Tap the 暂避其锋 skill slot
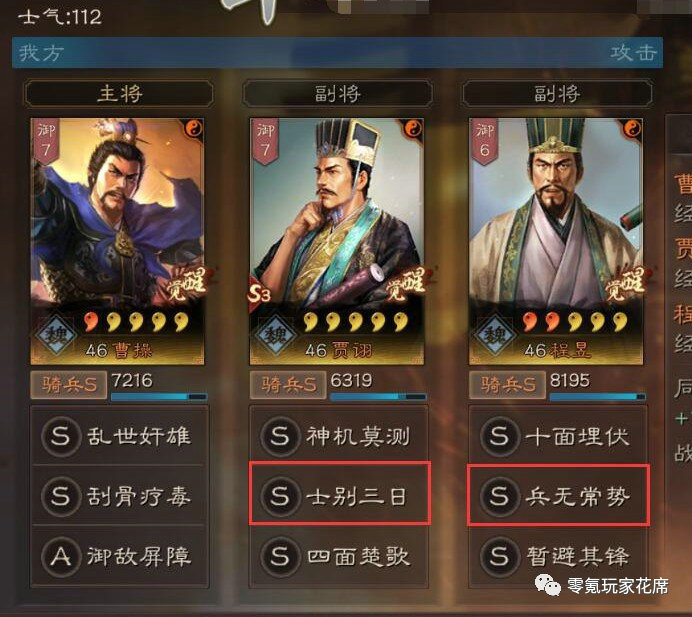 558,556
